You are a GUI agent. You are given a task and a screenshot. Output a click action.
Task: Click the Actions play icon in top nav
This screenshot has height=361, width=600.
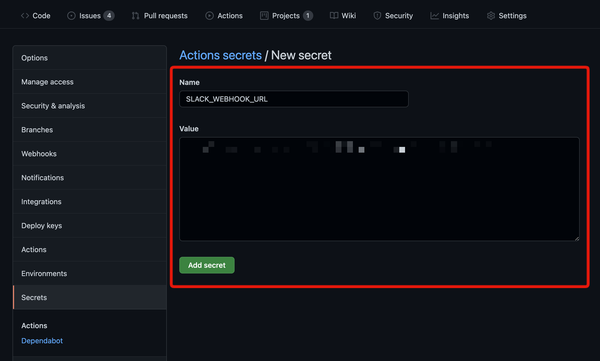click(209, 16)
